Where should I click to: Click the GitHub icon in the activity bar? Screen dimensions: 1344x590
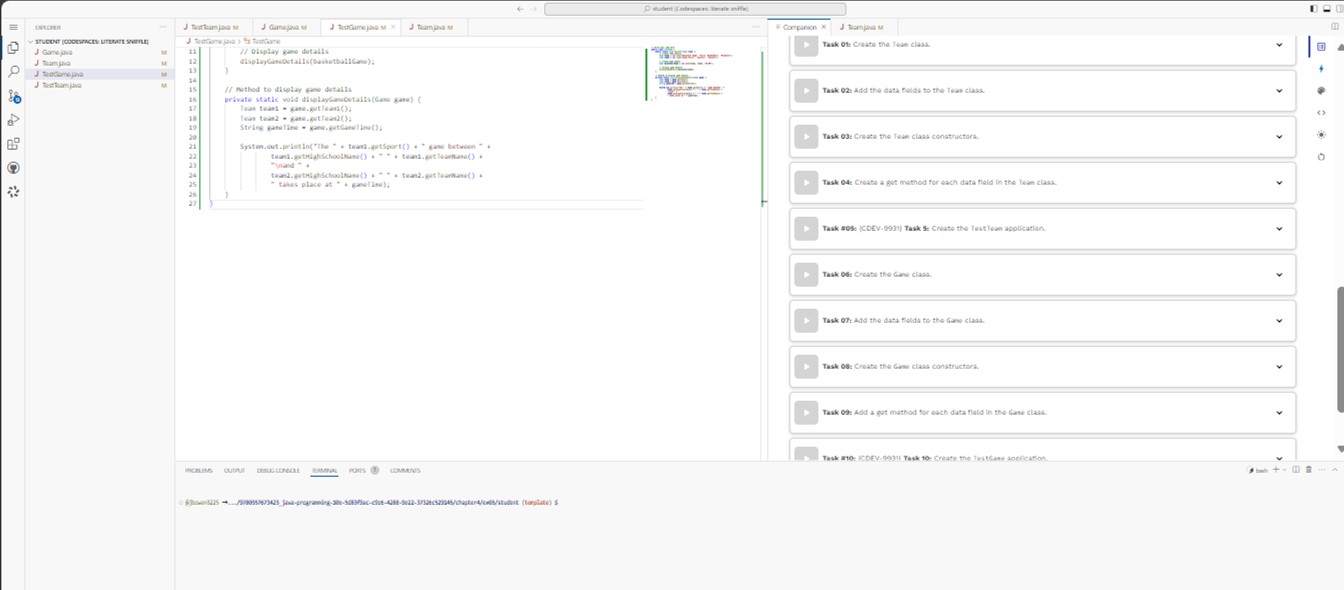tap(13, 167)
